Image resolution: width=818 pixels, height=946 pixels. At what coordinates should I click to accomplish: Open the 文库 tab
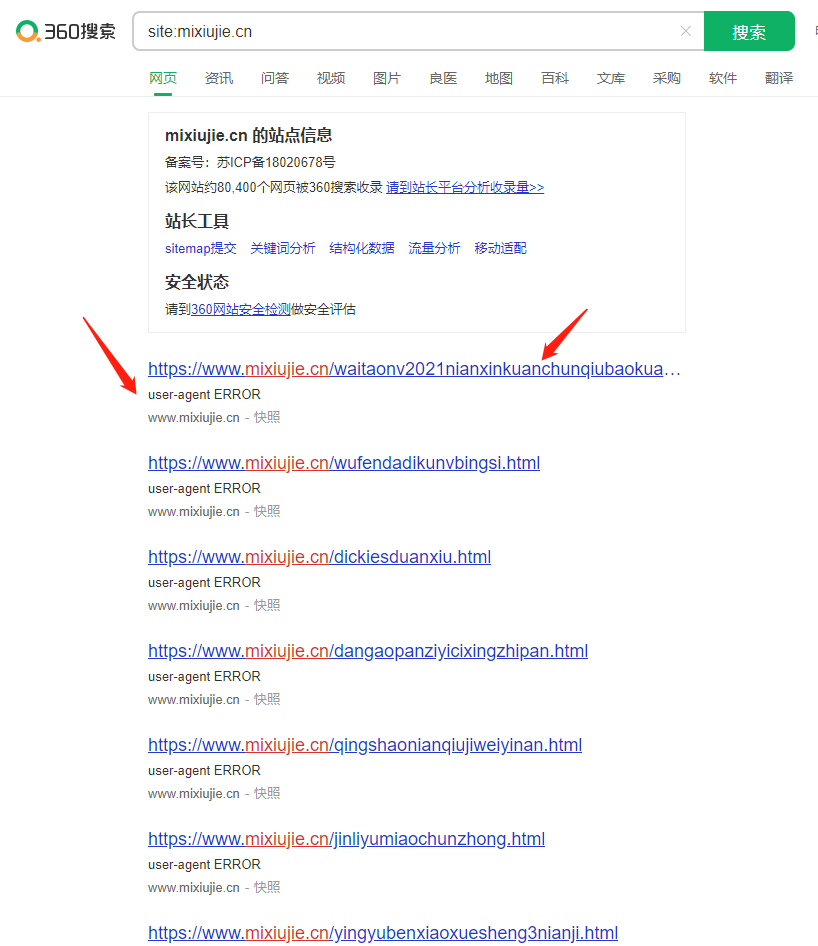click(611, 78)
